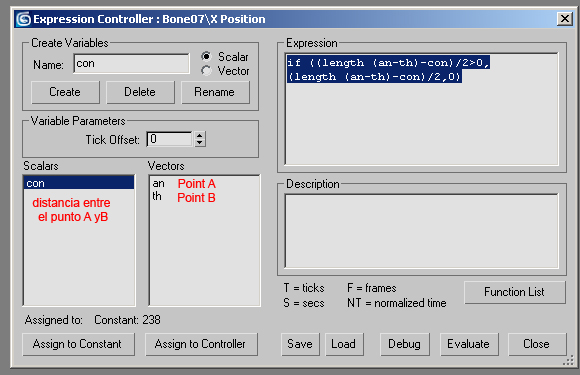Click the Create variable button

[65, 92]
